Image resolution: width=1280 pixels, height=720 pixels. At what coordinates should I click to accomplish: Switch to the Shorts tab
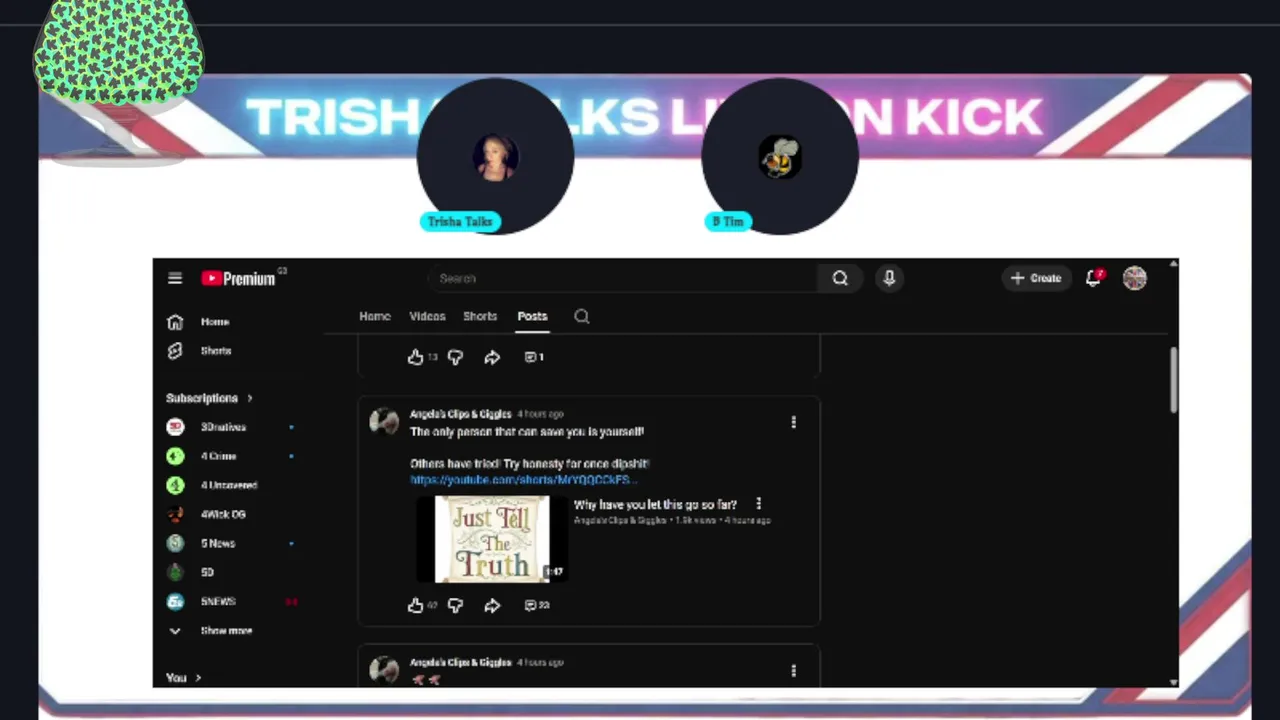pos(480,316)
